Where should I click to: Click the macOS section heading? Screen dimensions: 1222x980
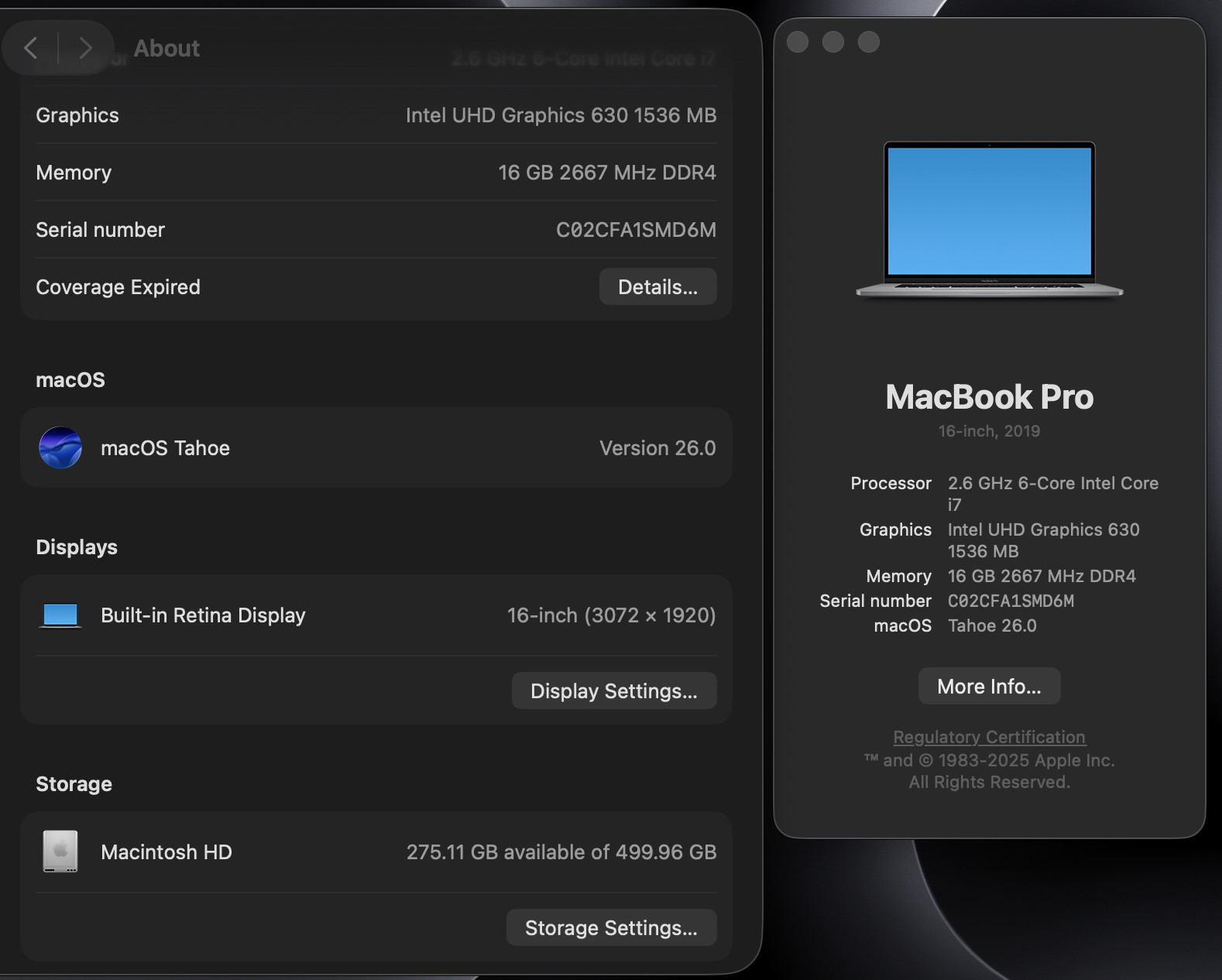click(70, 380)
